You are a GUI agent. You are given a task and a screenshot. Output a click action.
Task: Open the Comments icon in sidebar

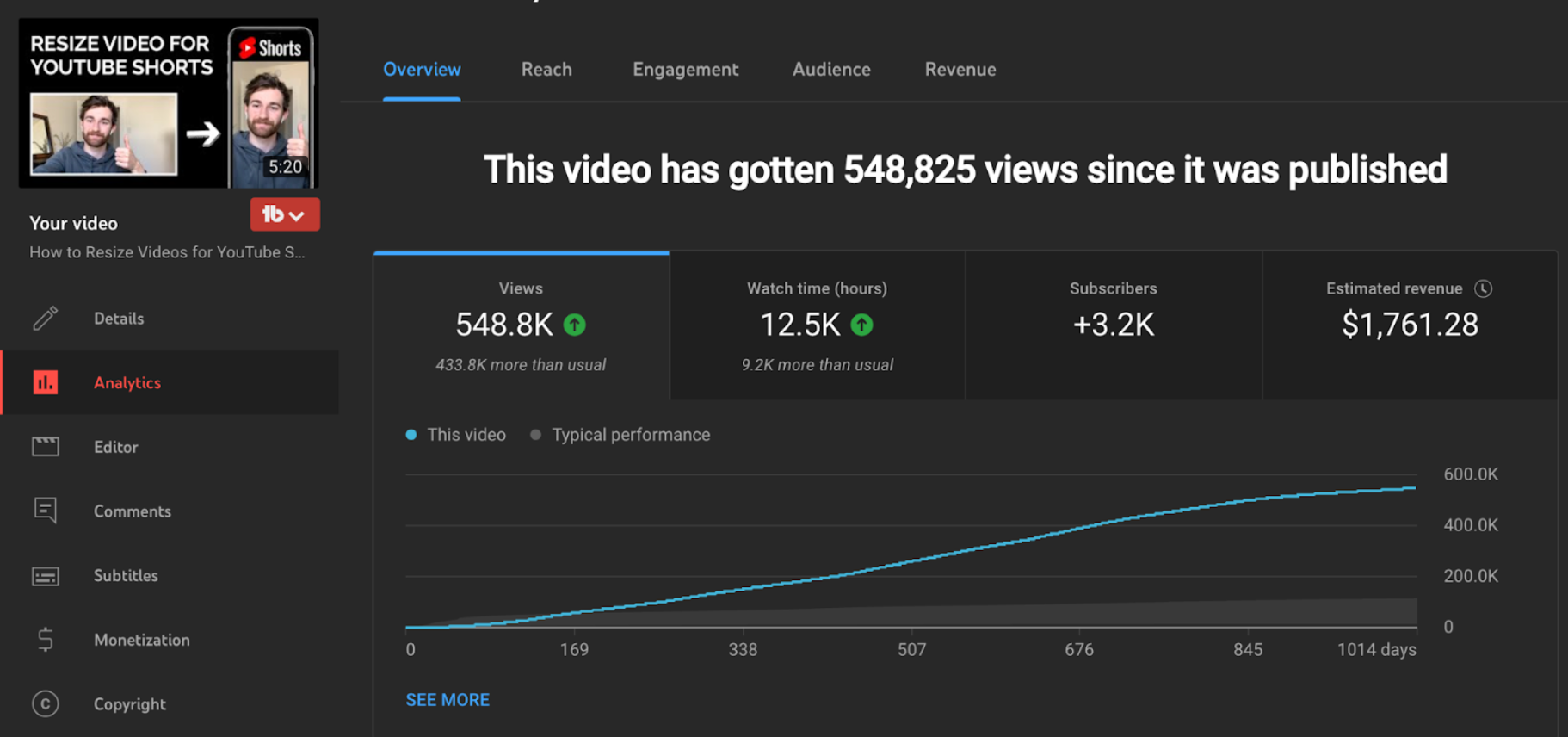coord(46,511)
